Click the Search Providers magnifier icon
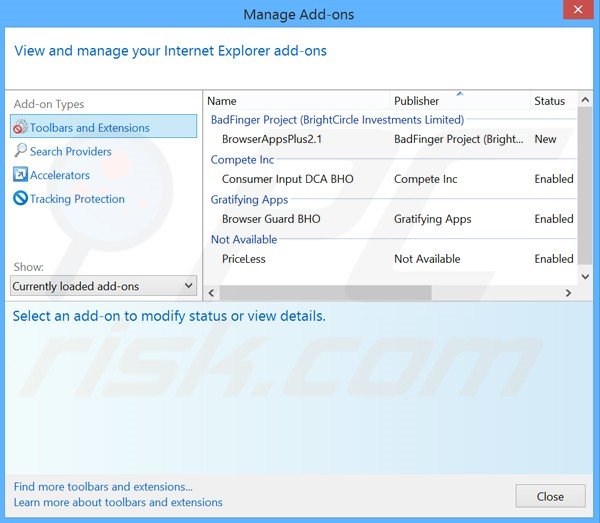Image resolution: width=600 pixels, height=523 pixels. [20, 150]
